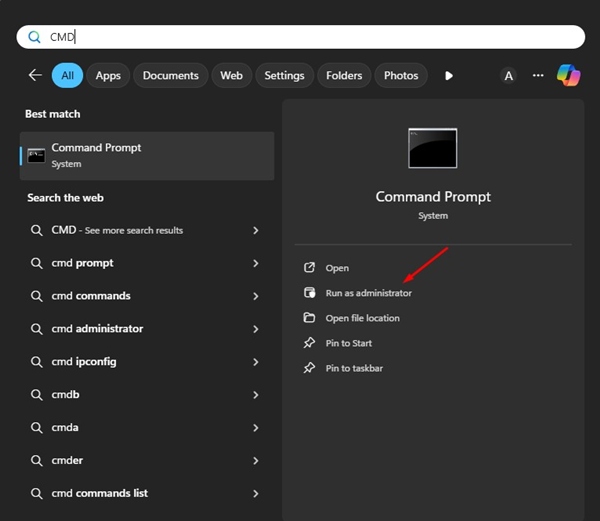
Task: Click the pin icon beside Pin to Start
Action: coord(309,343)
